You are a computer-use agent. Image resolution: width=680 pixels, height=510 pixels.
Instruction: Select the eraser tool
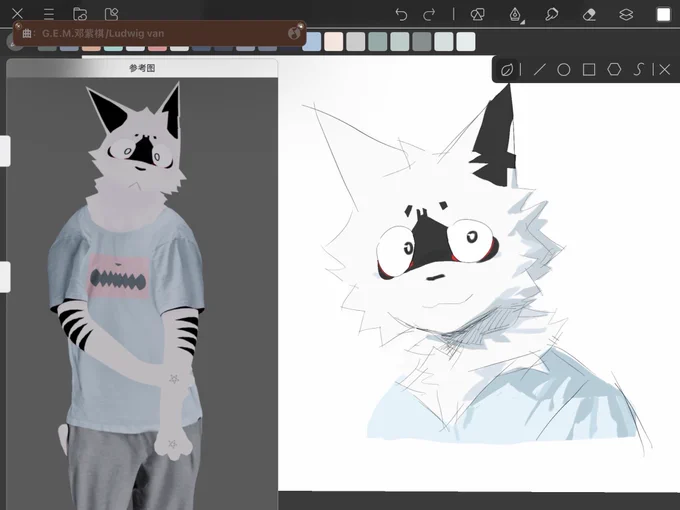click(x=589, y=14)
